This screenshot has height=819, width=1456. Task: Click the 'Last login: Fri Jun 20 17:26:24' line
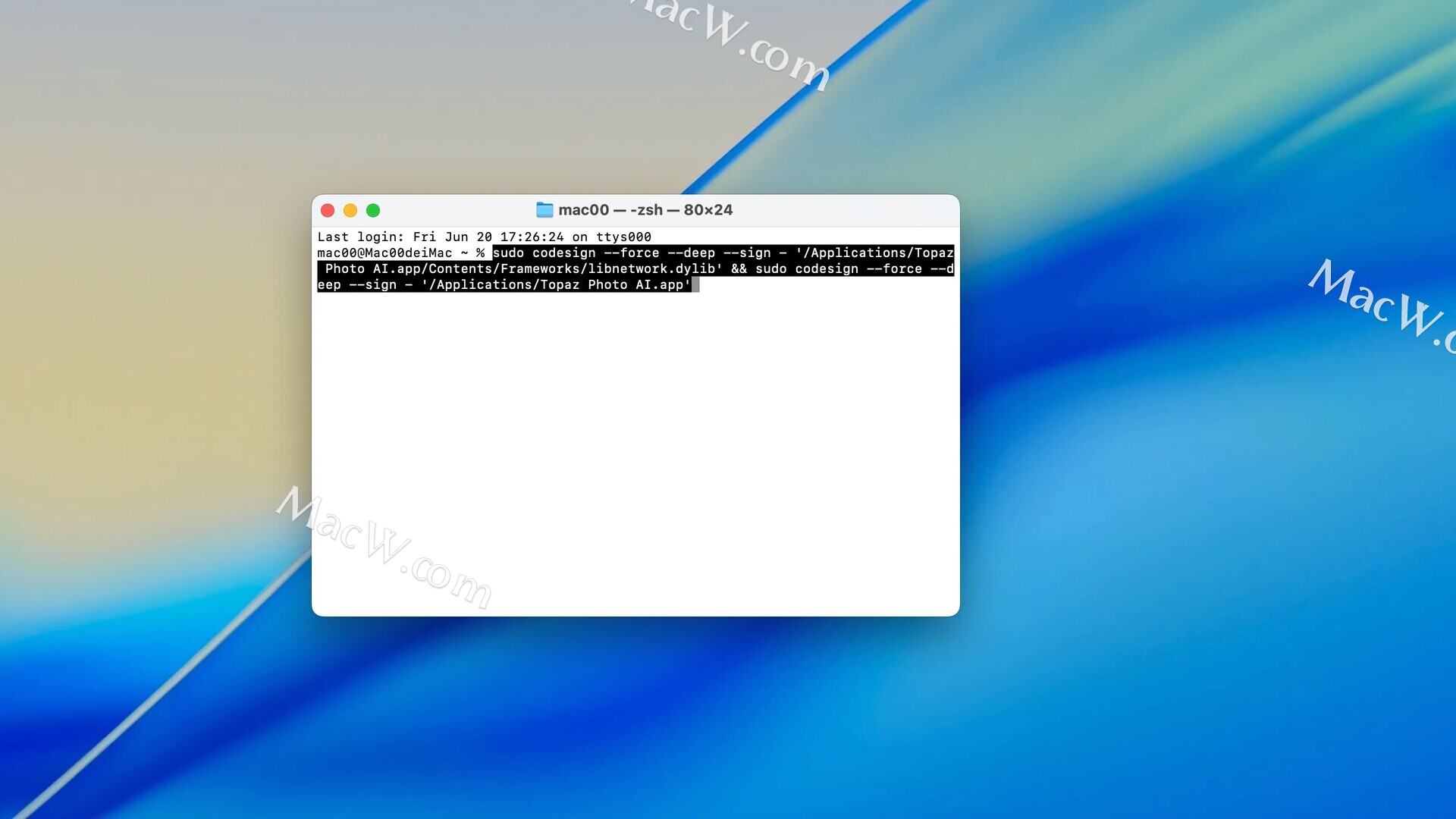[x=484, y=237]
